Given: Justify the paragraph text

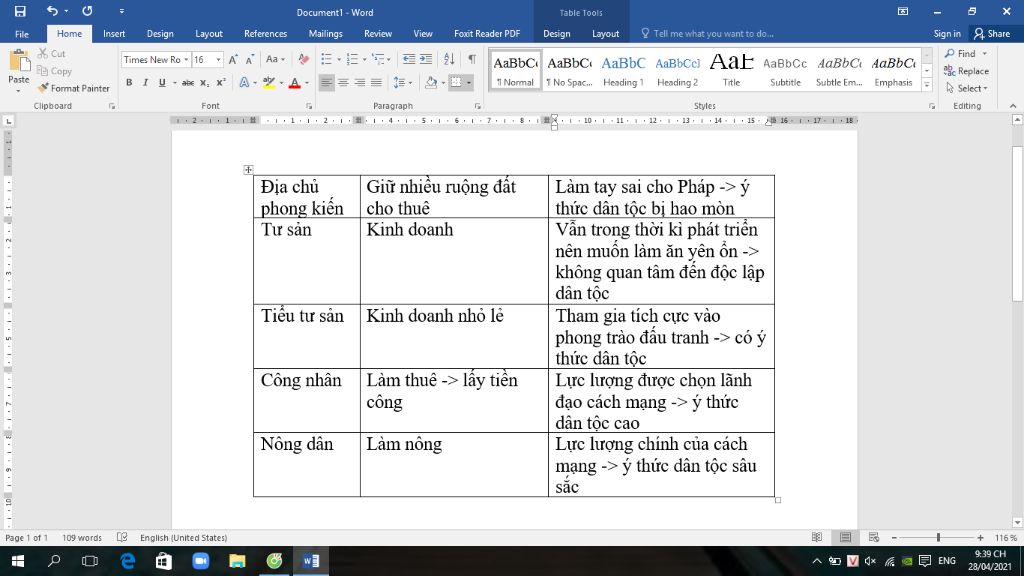Looking at the screenshot, I should coord(376,83).
